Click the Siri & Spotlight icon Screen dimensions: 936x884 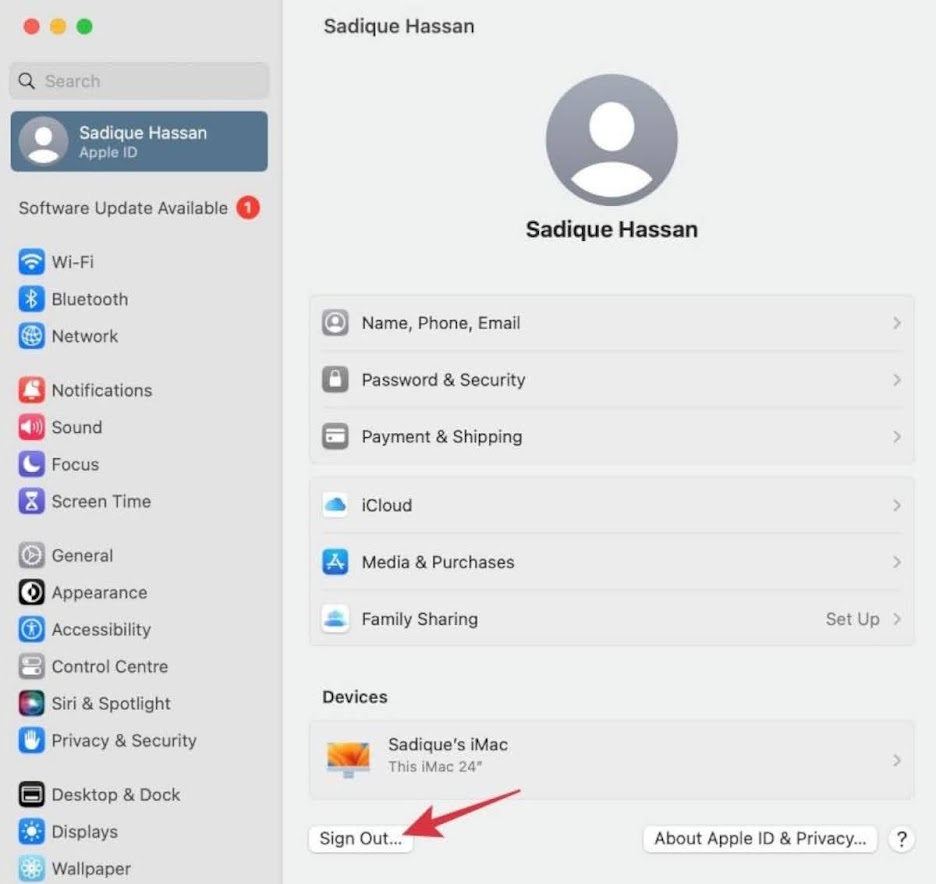(31, 703)
